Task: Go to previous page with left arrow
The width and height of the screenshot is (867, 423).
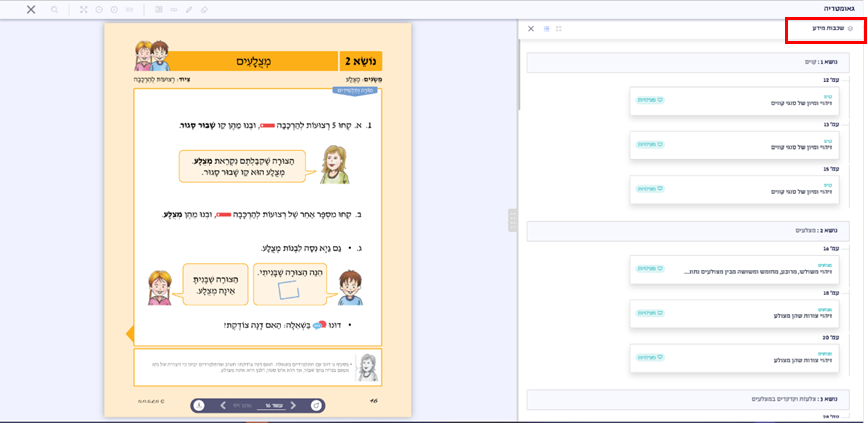Action: tap(222, 405)
